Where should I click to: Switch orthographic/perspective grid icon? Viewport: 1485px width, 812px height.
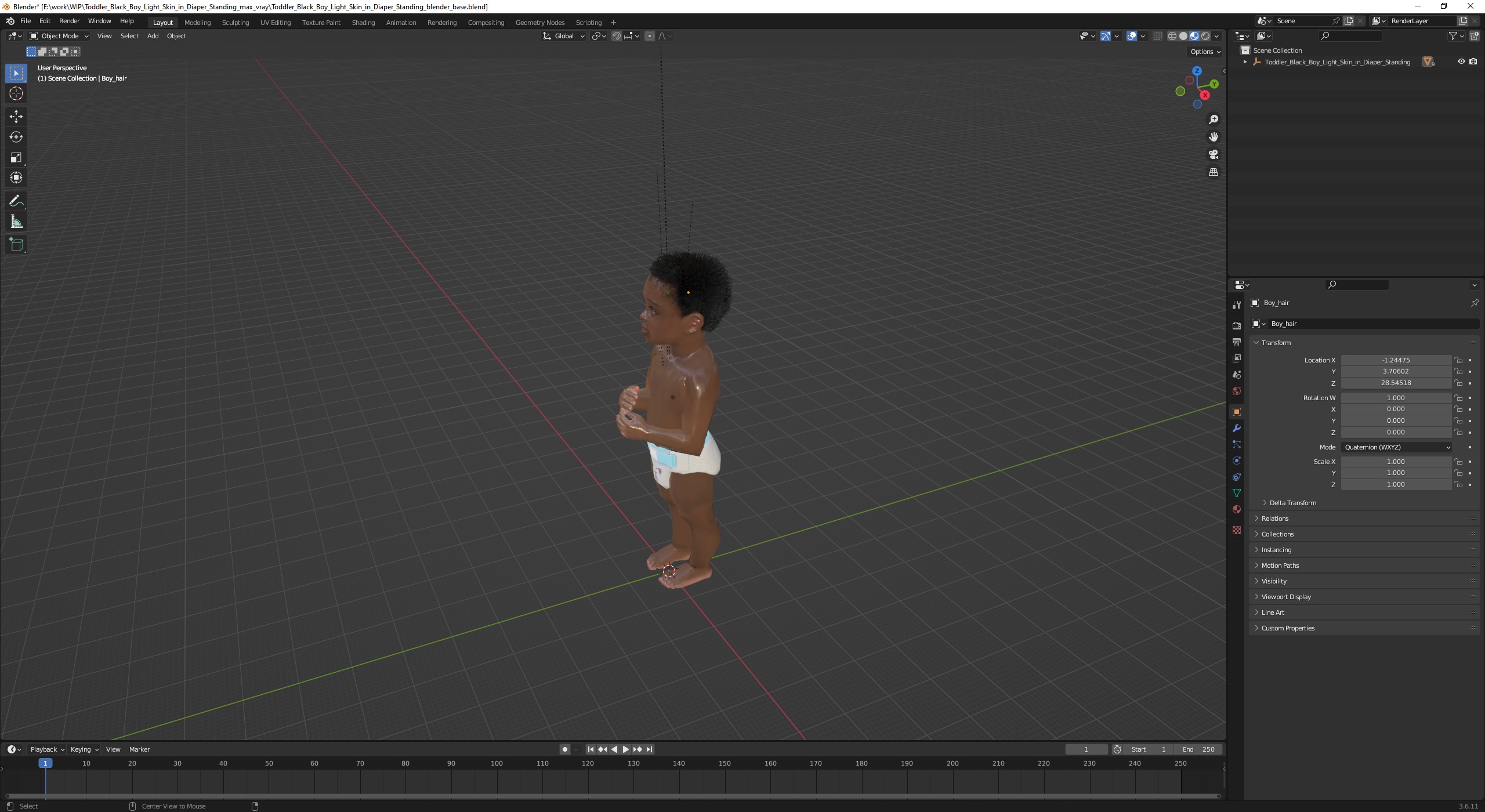1213,172
